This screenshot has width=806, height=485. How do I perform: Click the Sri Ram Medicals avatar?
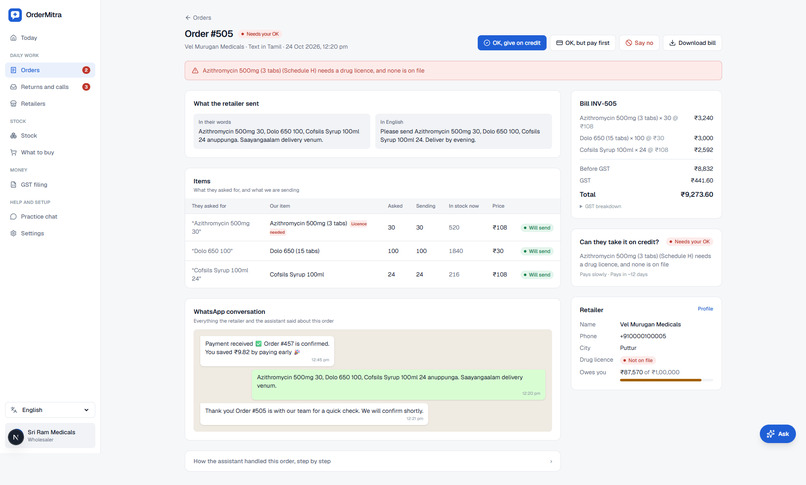click(x=16, y=437)
